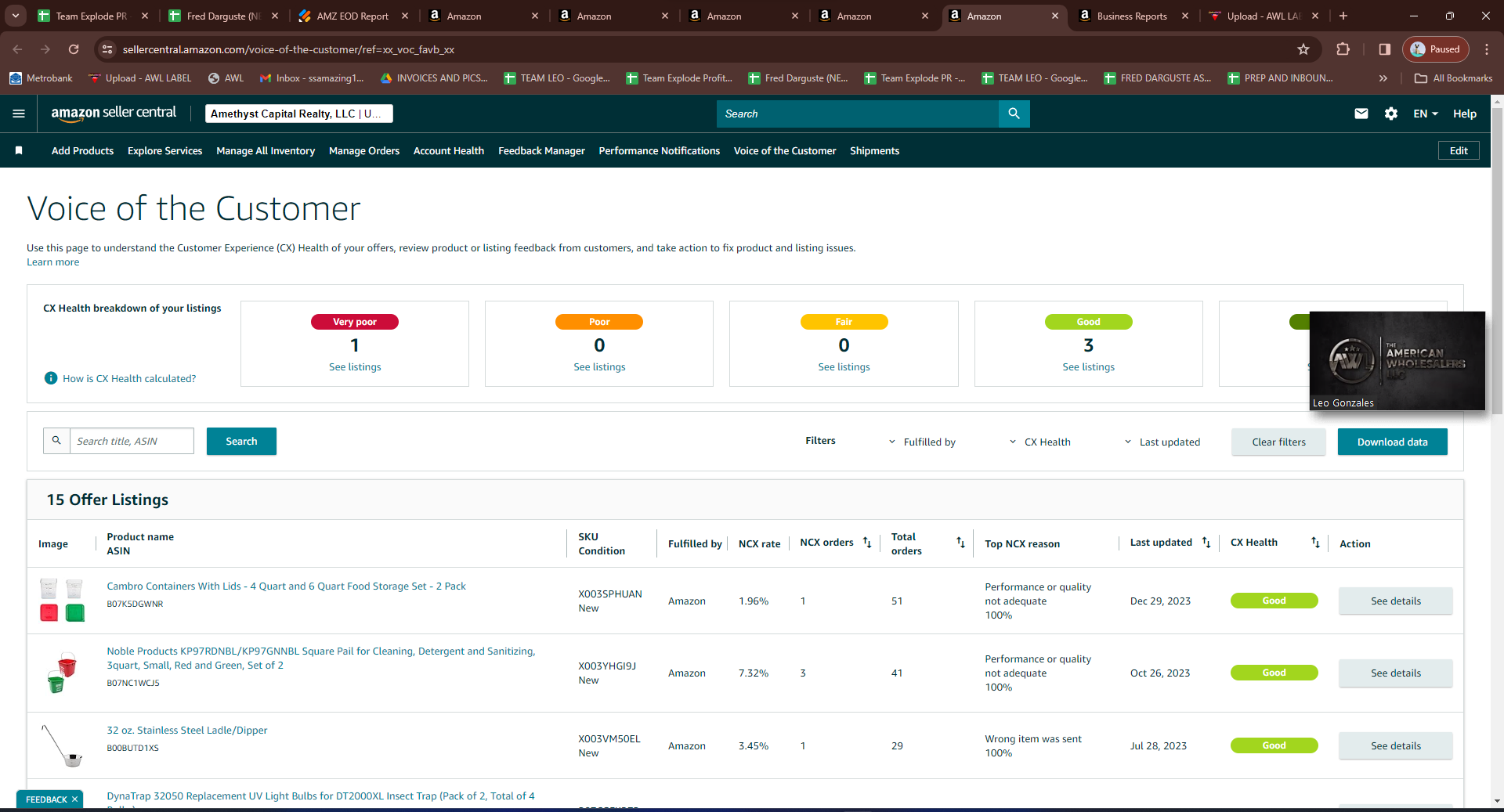This screenshot has width=1504, height=812.
Task: Open the messages envelope icon
Action: coord(1361,114)
